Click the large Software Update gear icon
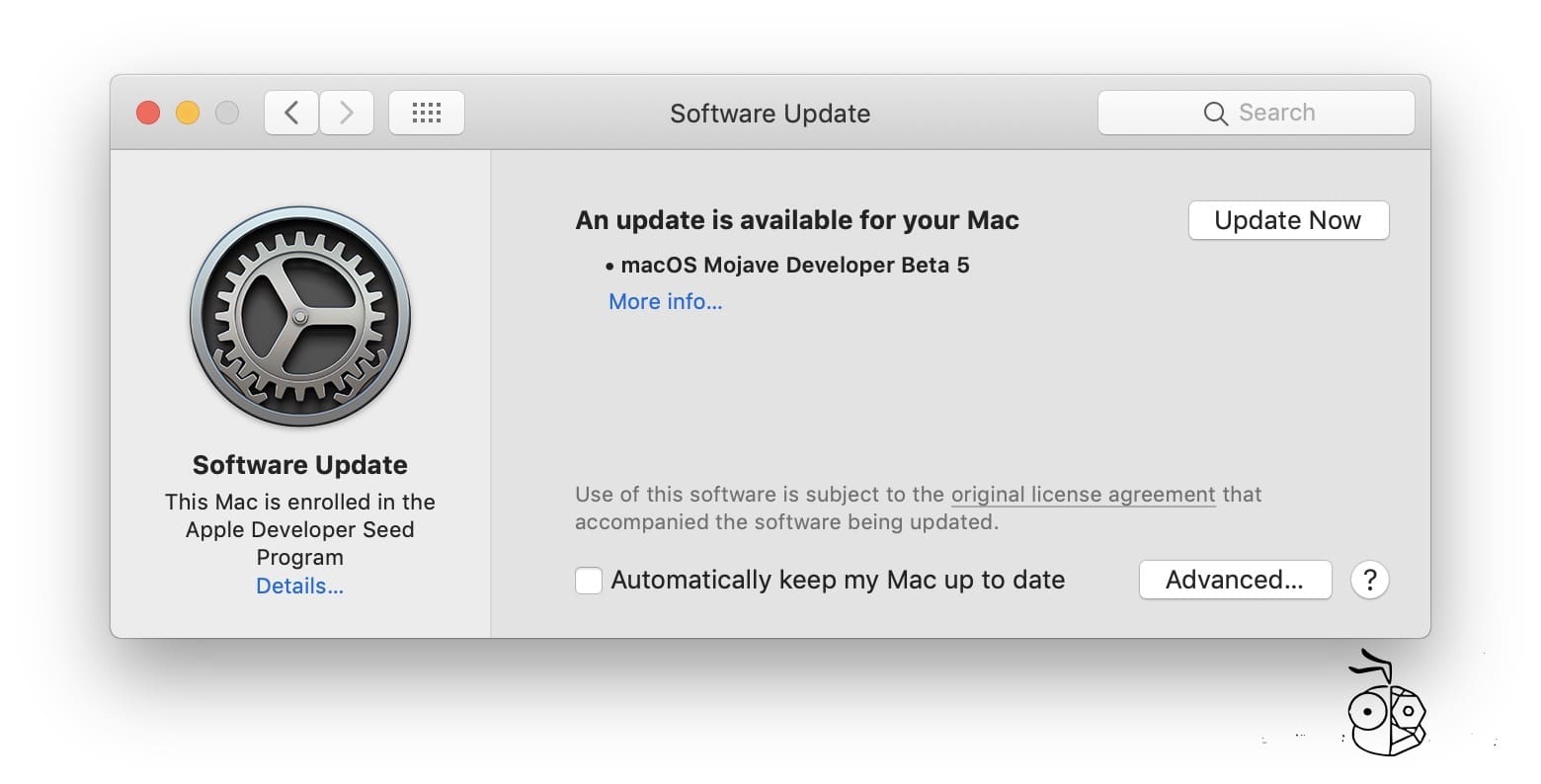The width and height of the screenshot is (1541, 784). (x=300, y=316)
